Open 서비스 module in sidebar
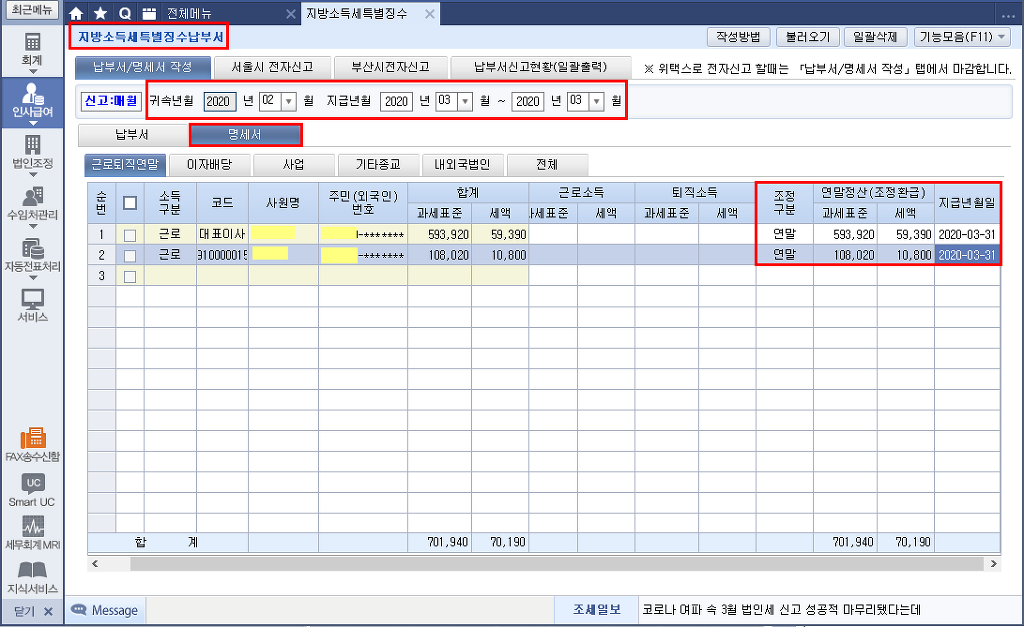This screenshot has height=627, width=1024. coord(32,306)
